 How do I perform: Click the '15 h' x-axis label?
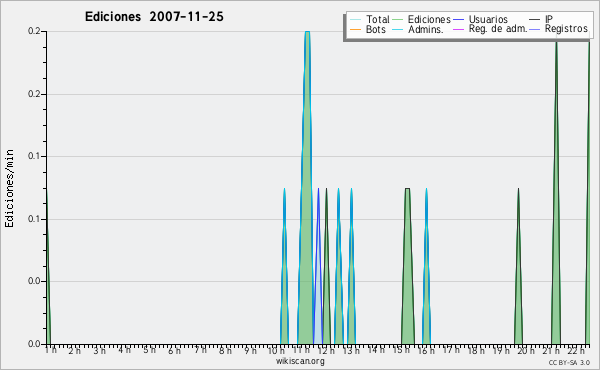coord(401,350)
